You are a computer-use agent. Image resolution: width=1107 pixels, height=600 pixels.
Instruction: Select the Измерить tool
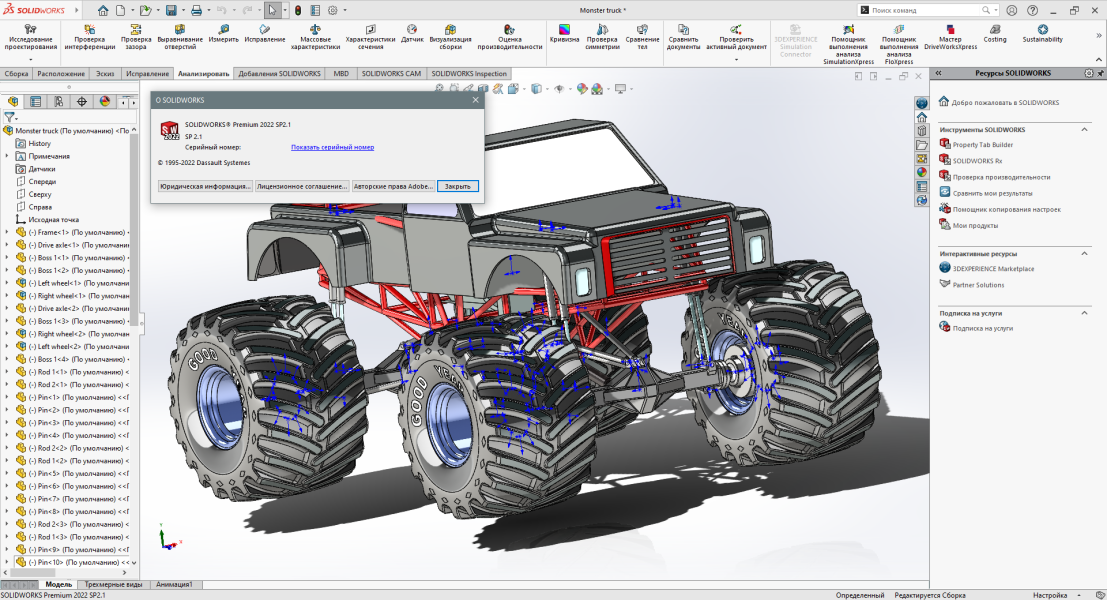point(223,33)
